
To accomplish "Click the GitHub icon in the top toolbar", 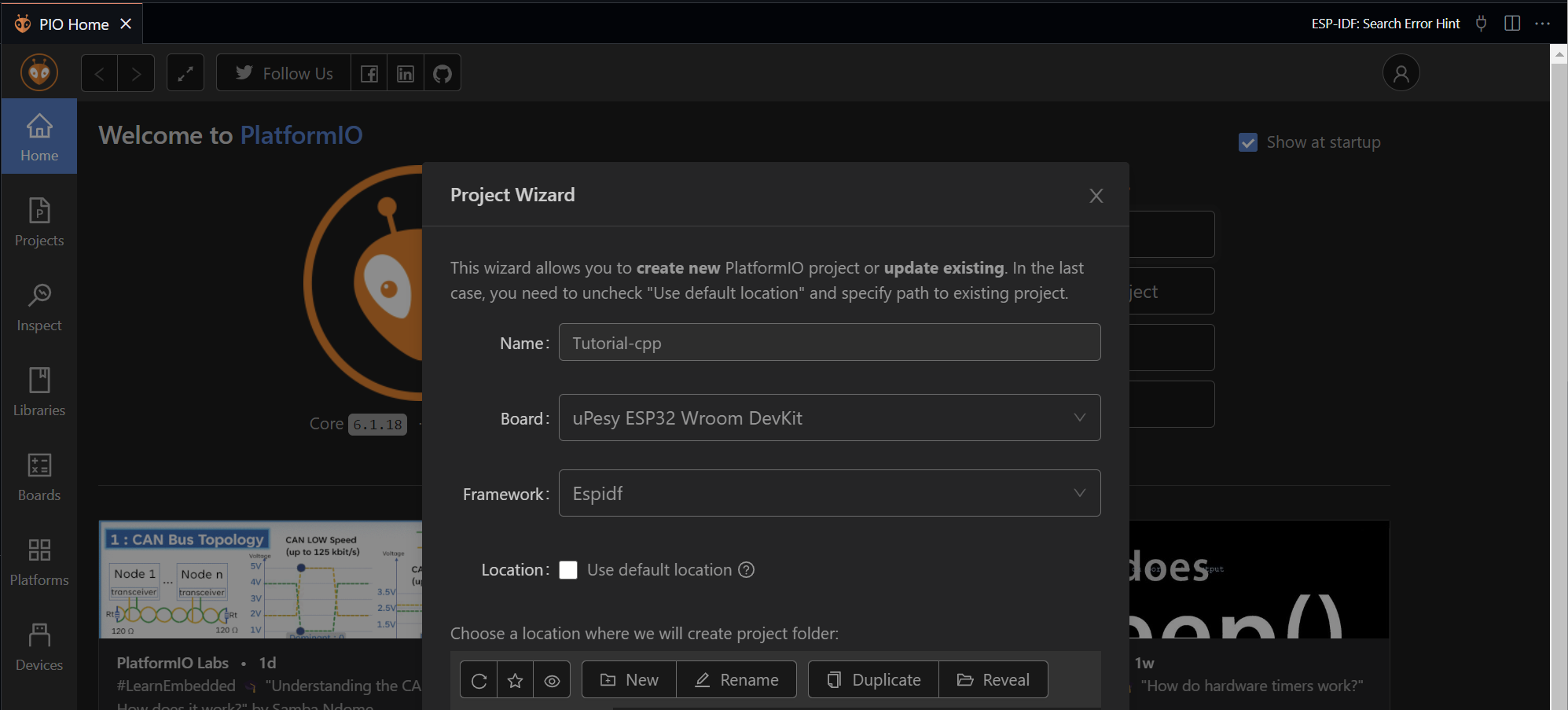I will click(442, 74).
